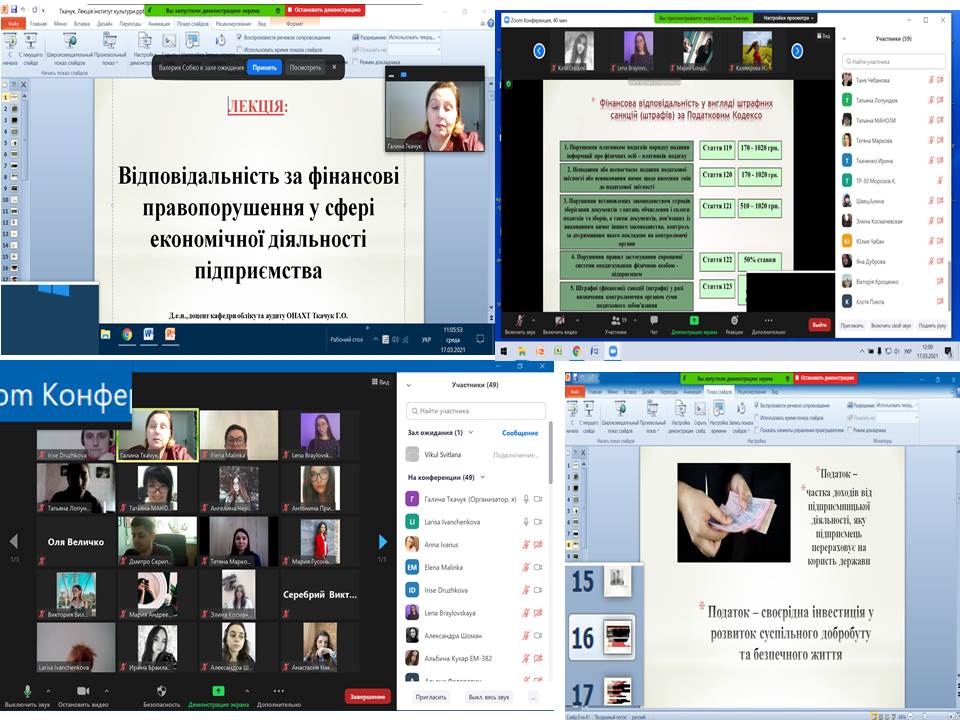Select slide 16 thumbnail in bottom-right PowerPoint

[618, 636]
